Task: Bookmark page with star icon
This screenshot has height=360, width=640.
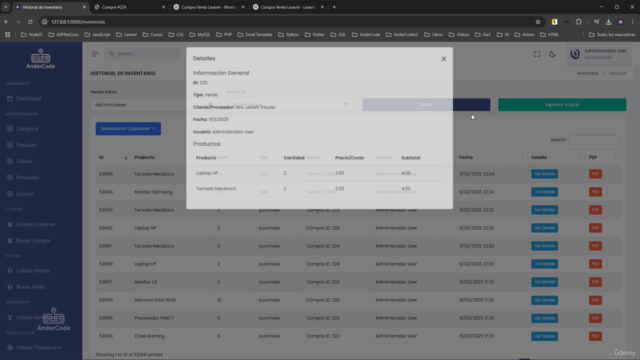Action: click(x=538, y=22)
